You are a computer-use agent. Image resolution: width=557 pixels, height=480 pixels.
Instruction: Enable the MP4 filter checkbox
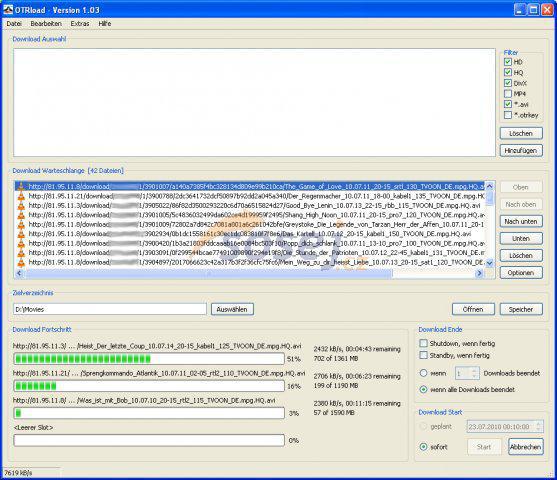coord(508,94)
